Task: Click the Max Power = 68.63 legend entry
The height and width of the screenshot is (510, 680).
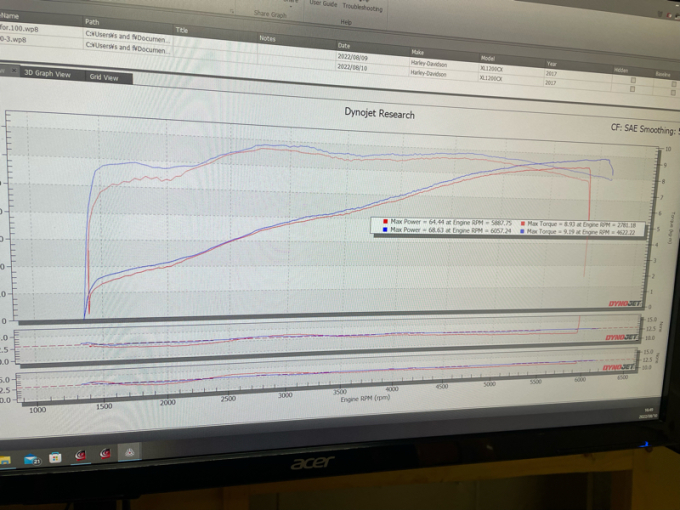Action: coord(451,230)
